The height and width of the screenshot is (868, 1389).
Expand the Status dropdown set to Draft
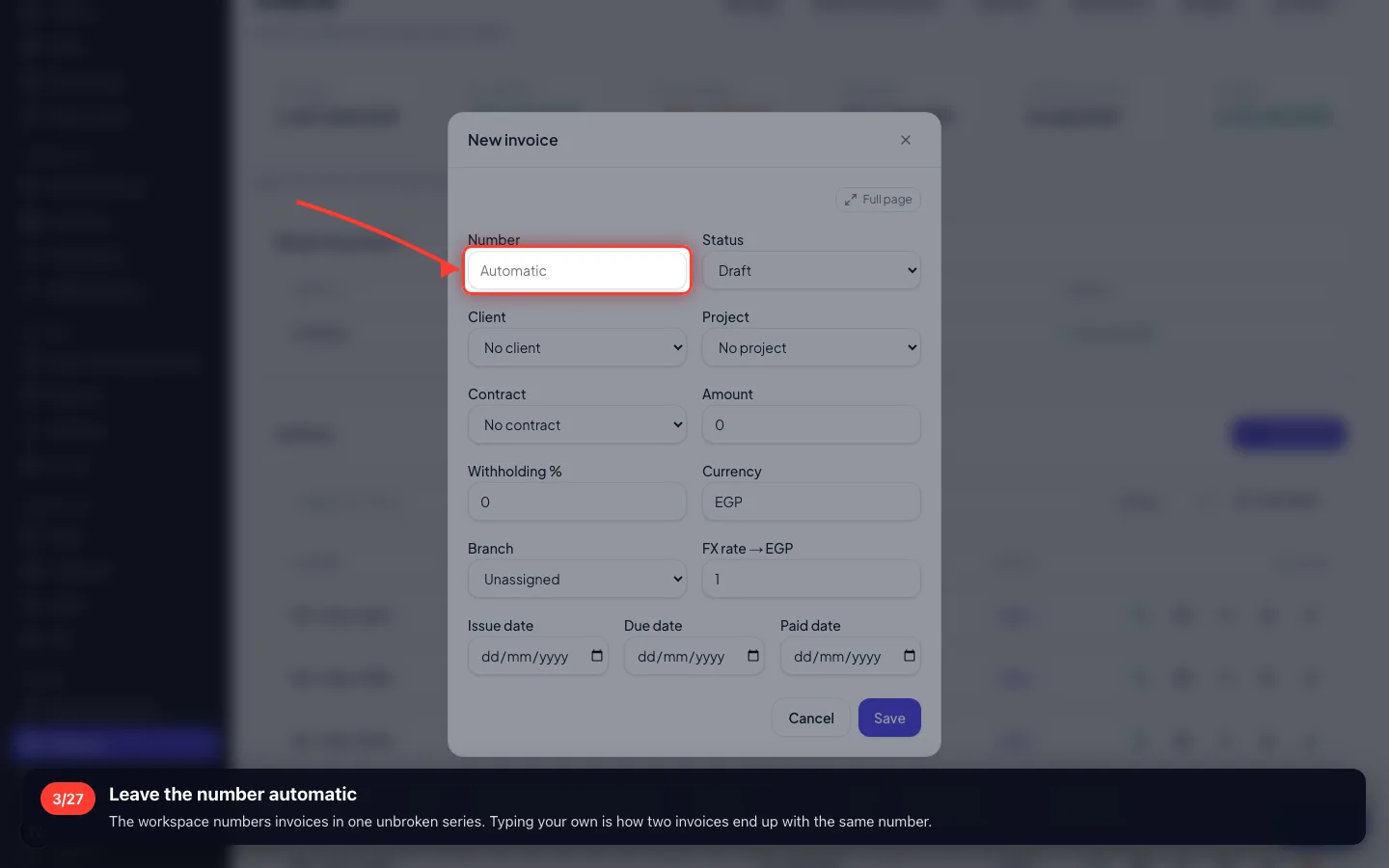click(x=811, y=271)
